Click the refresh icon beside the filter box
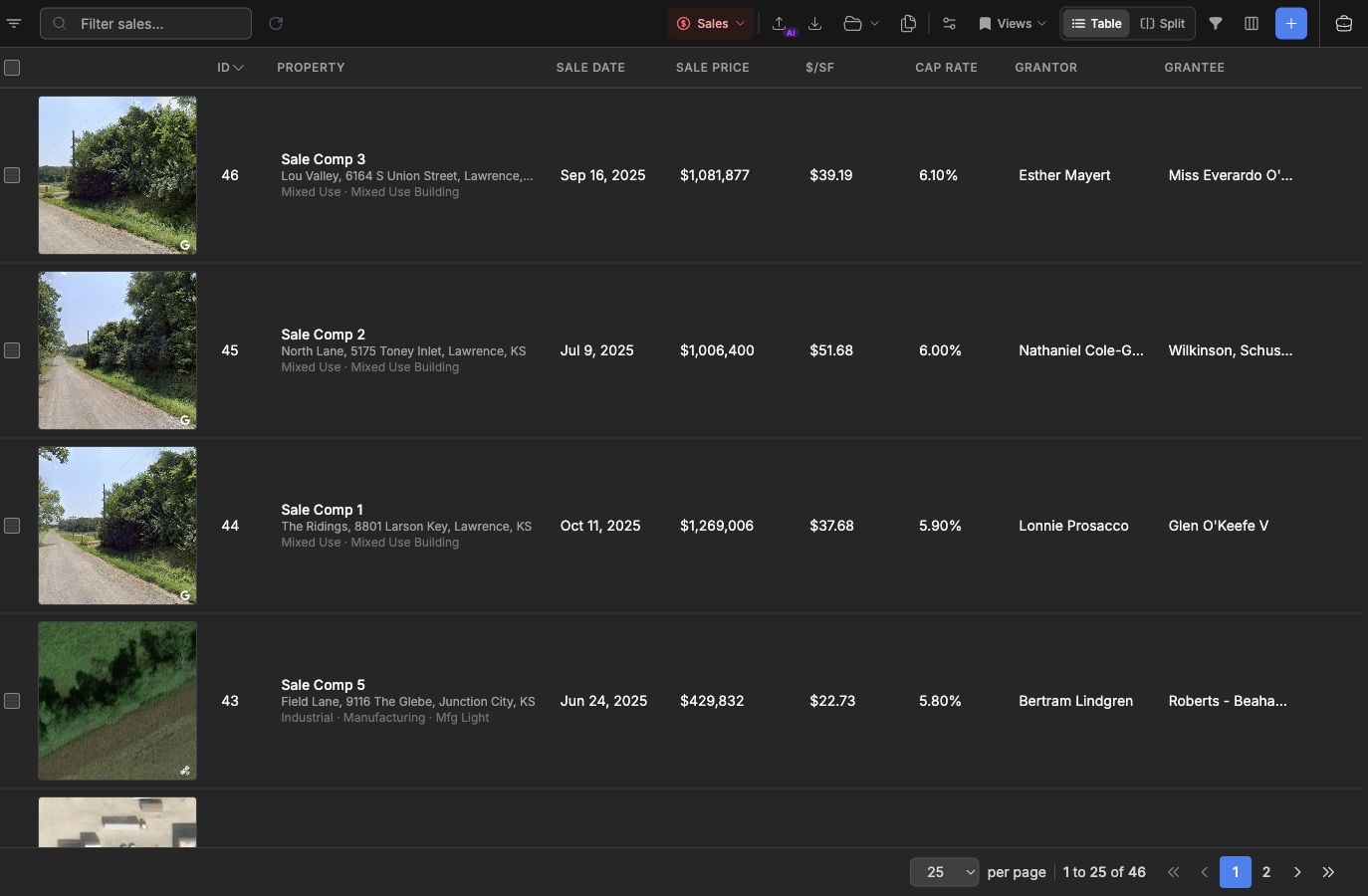Image resolution: width=1368 pixels, height=896 pixels. (x=276, y=23)
